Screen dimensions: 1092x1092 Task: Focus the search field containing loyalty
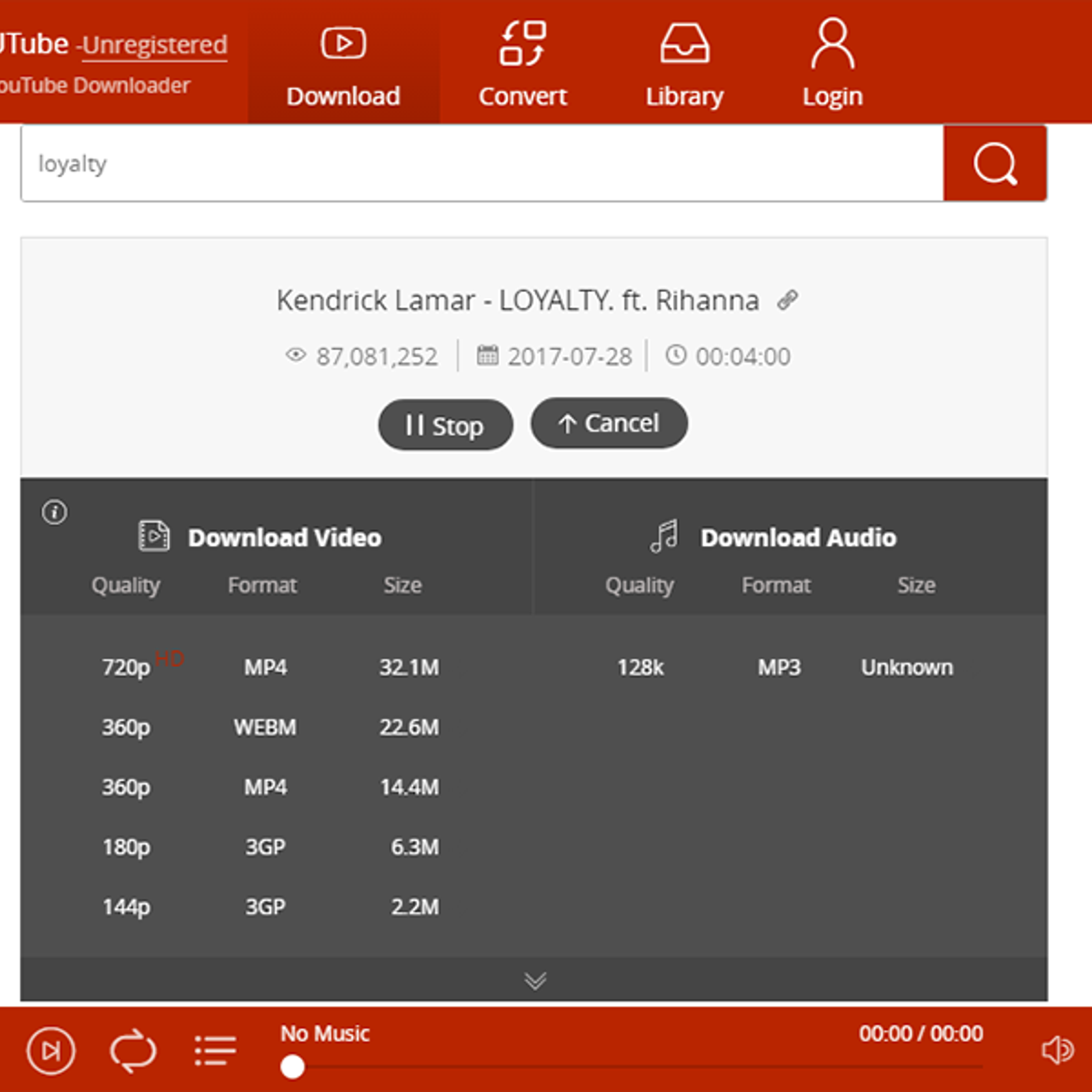(483, 163)
